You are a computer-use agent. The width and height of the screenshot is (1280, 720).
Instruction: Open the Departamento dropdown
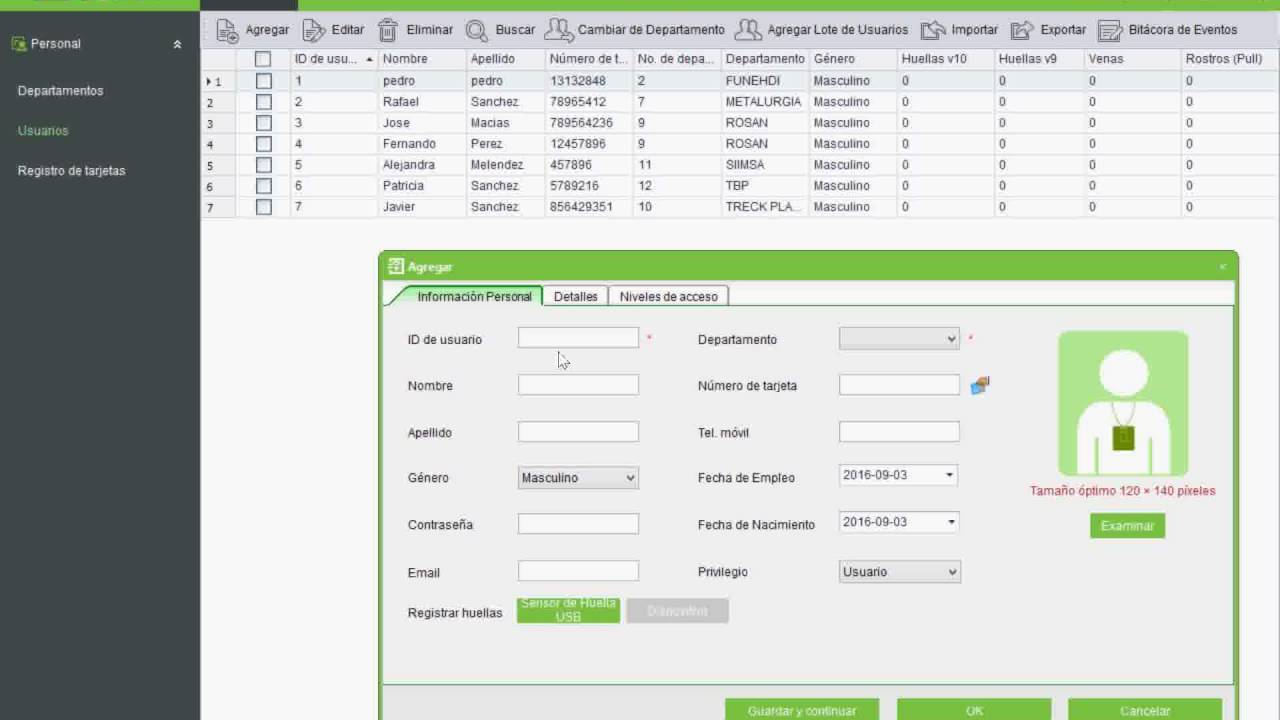click(898, 339)
